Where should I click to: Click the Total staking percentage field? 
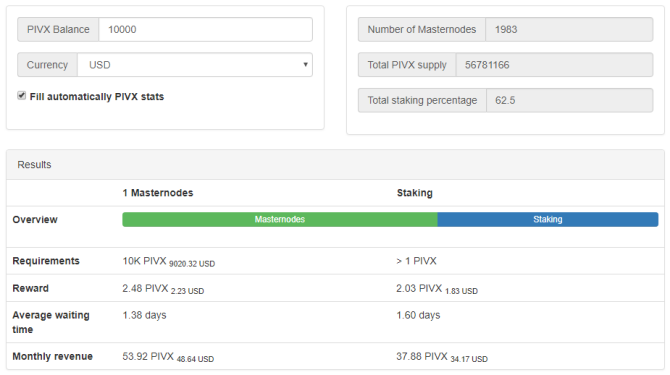coord(570,100)
